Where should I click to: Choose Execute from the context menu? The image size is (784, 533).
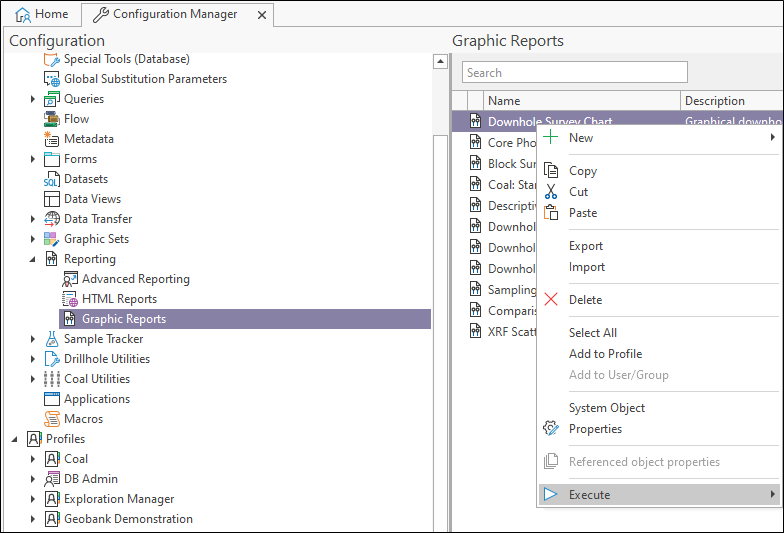click(x=589, y=495)
